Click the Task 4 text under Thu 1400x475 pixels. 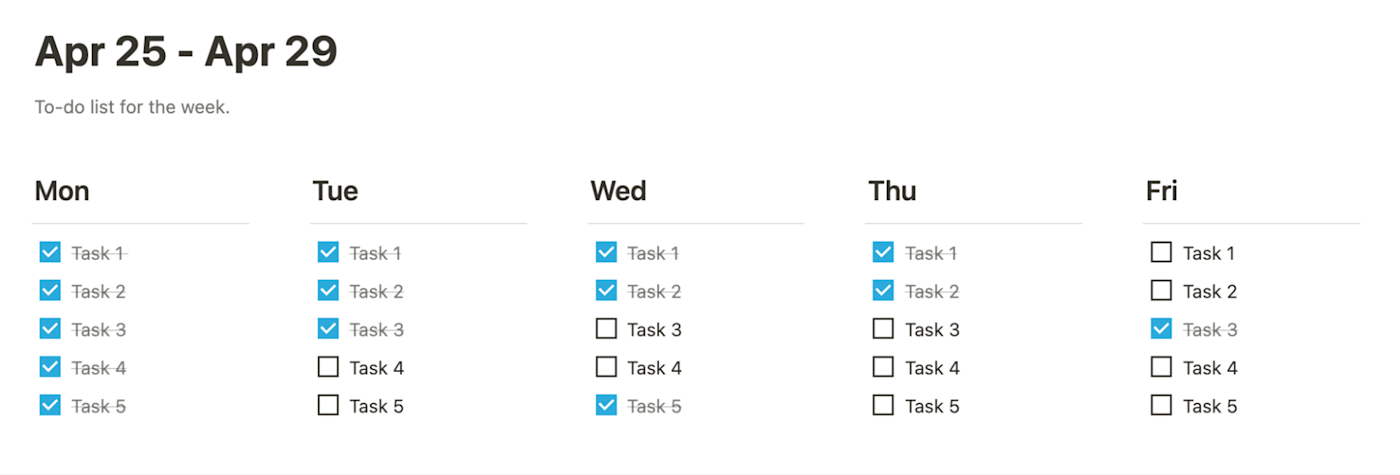[x=932, y=368]
